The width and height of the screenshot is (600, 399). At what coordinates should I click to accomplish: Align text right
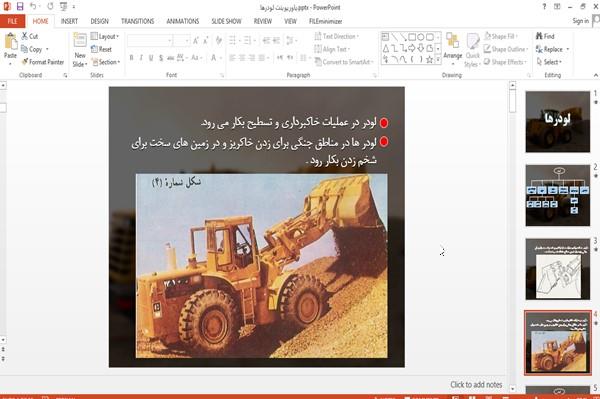(251, 58)
